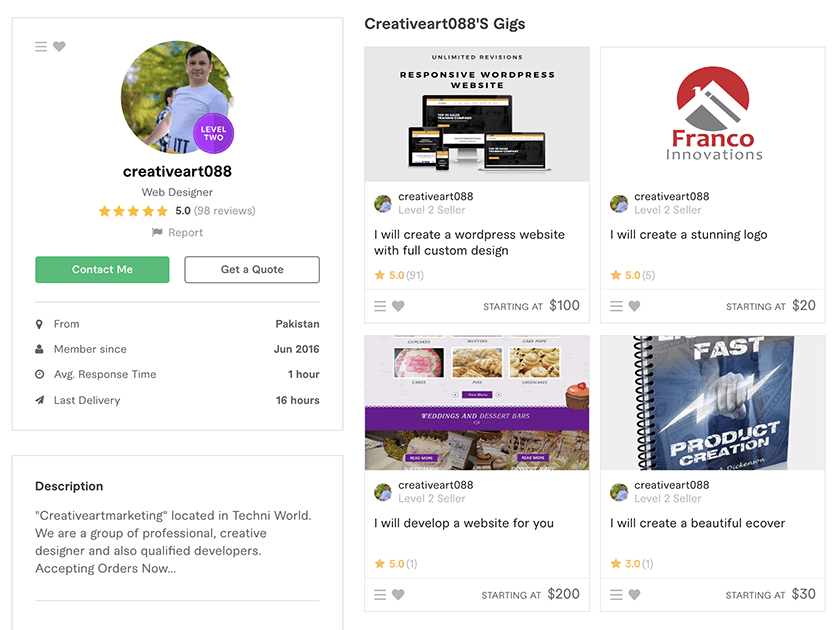Click the heart icon on the beautiful ecover gig
This screenshot has width=840, height=630.
[x=634, y=595]
